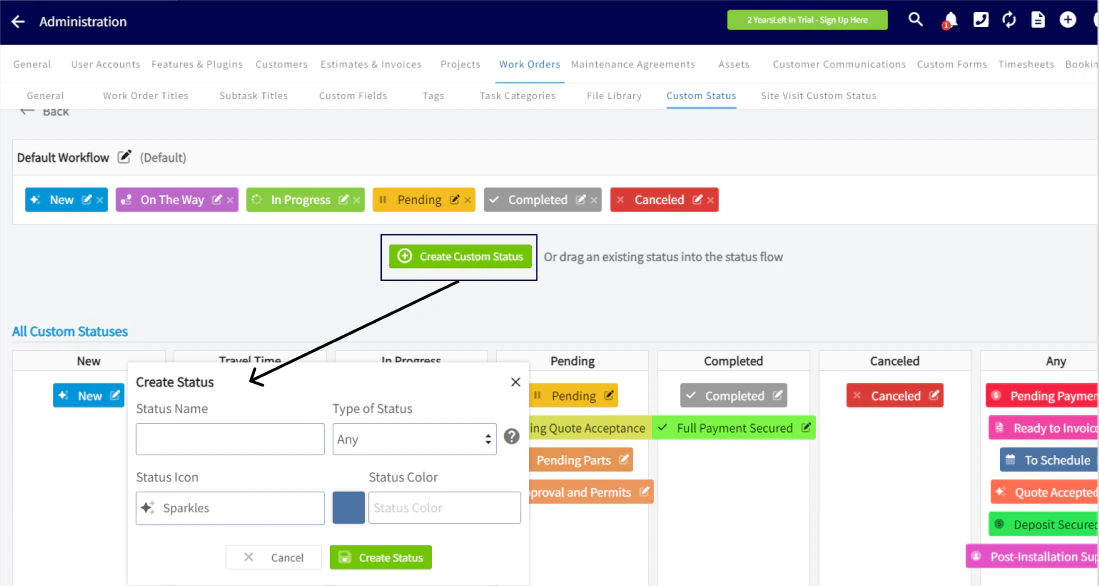Viewport: 1099px width, 586px height.
Task: Remove On The Way from workflow
Action: (x=231, y=200)
